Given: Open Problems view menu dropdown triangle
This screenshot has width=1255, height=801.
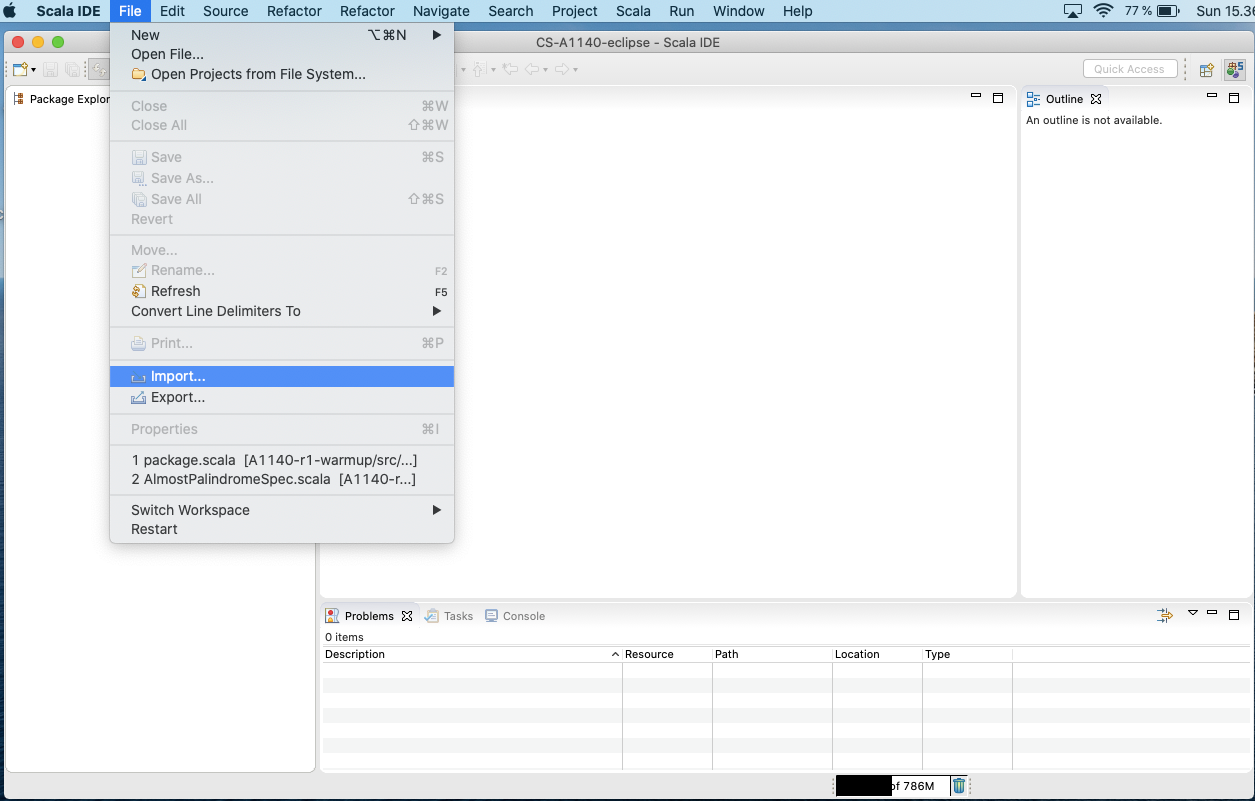Looking at the screenshot, I should coord(1192,613).
